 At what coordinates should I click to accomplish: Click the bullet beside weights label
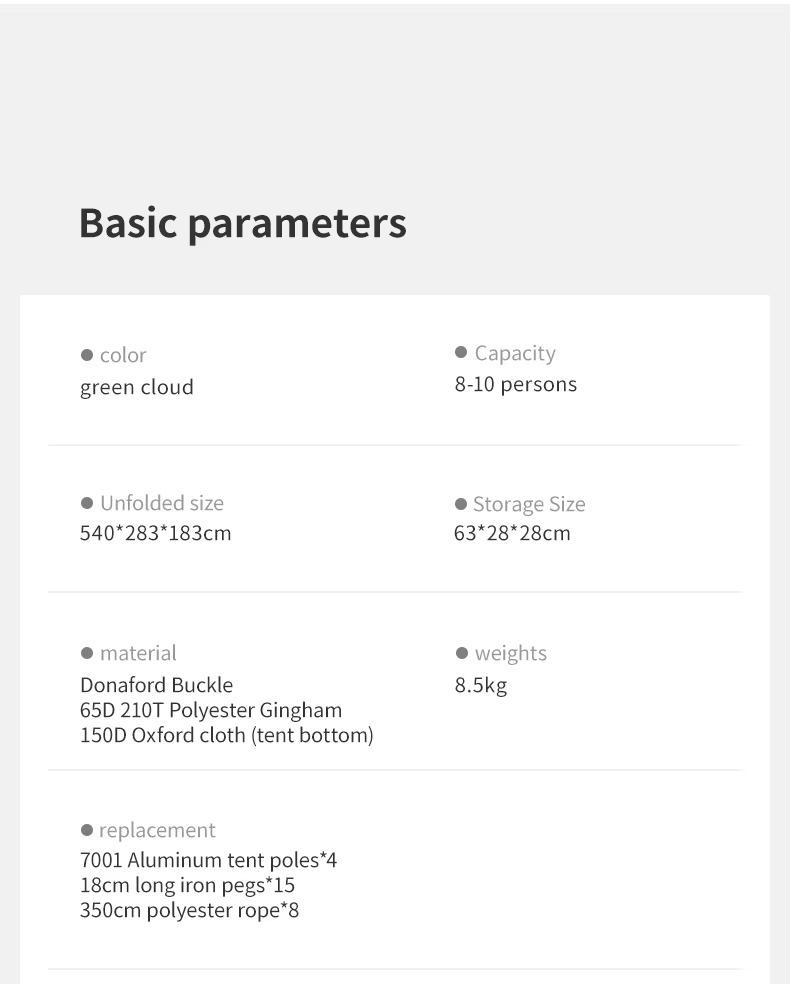pyautogui.click(x=461, y=653)
